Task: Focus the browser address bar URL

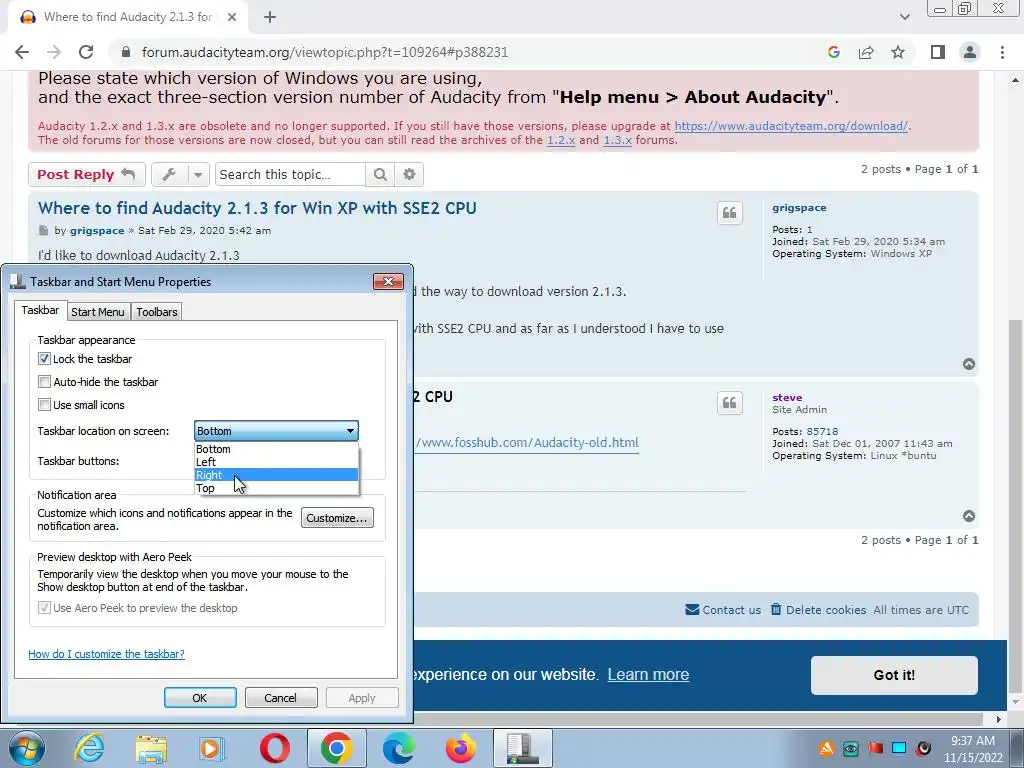Action: point(325,52)
